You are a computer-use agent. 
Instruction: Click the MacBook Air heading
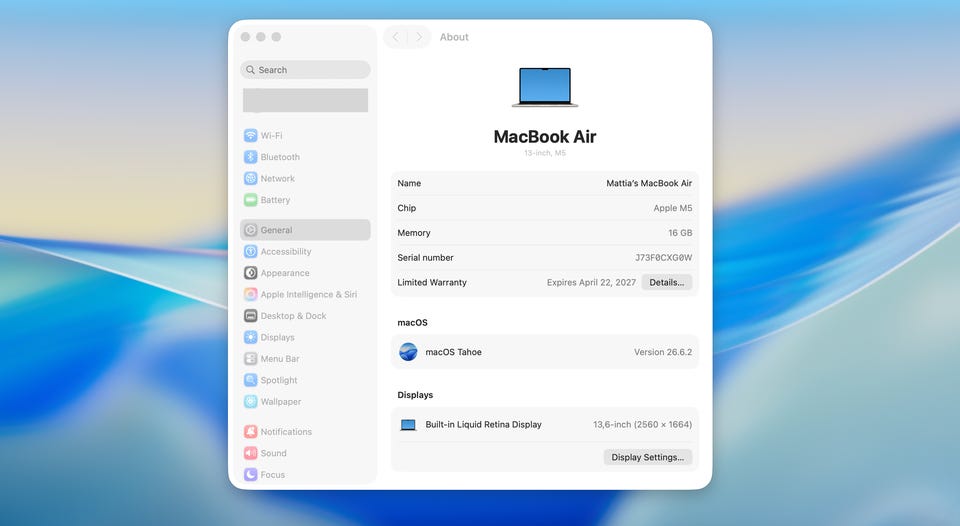[x=545, y=137]
